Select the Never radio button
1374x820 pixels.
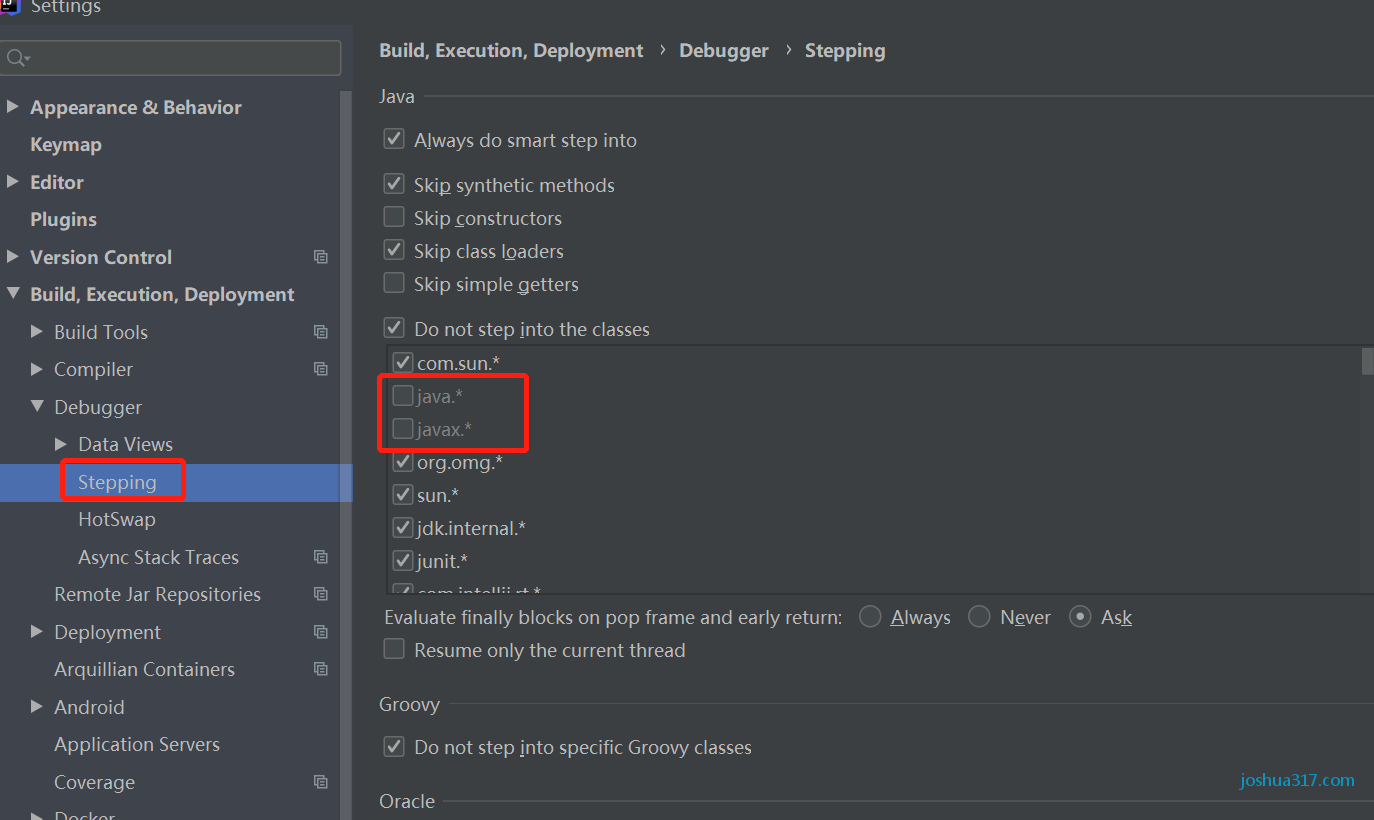coord(978,617)
